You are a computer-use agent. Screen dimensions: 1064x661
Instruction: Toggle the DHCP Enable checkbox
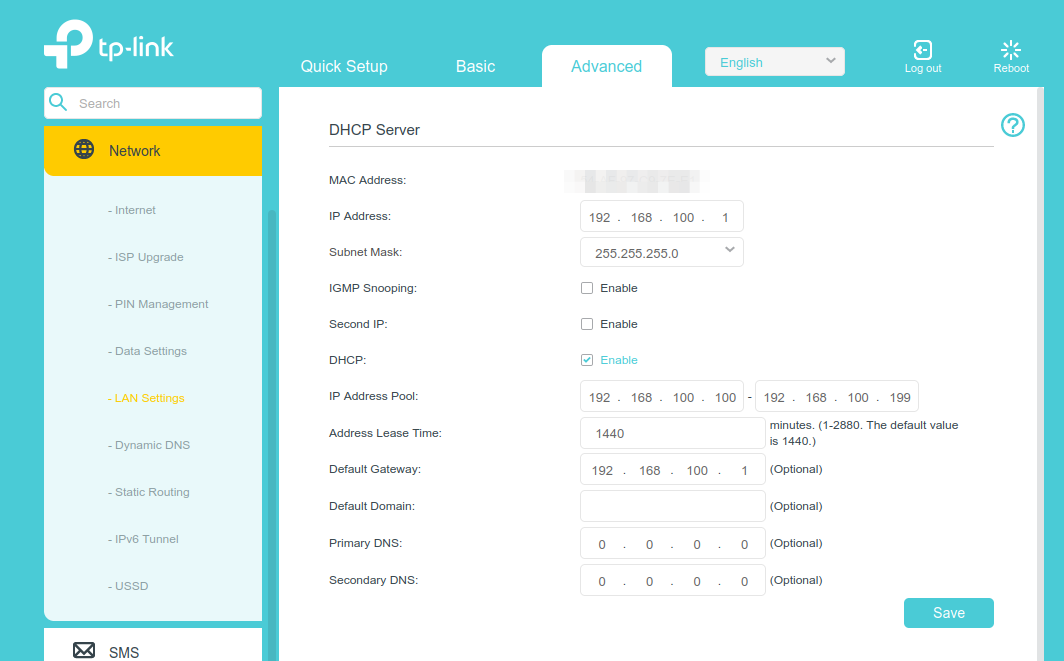(x=587, y=360)
